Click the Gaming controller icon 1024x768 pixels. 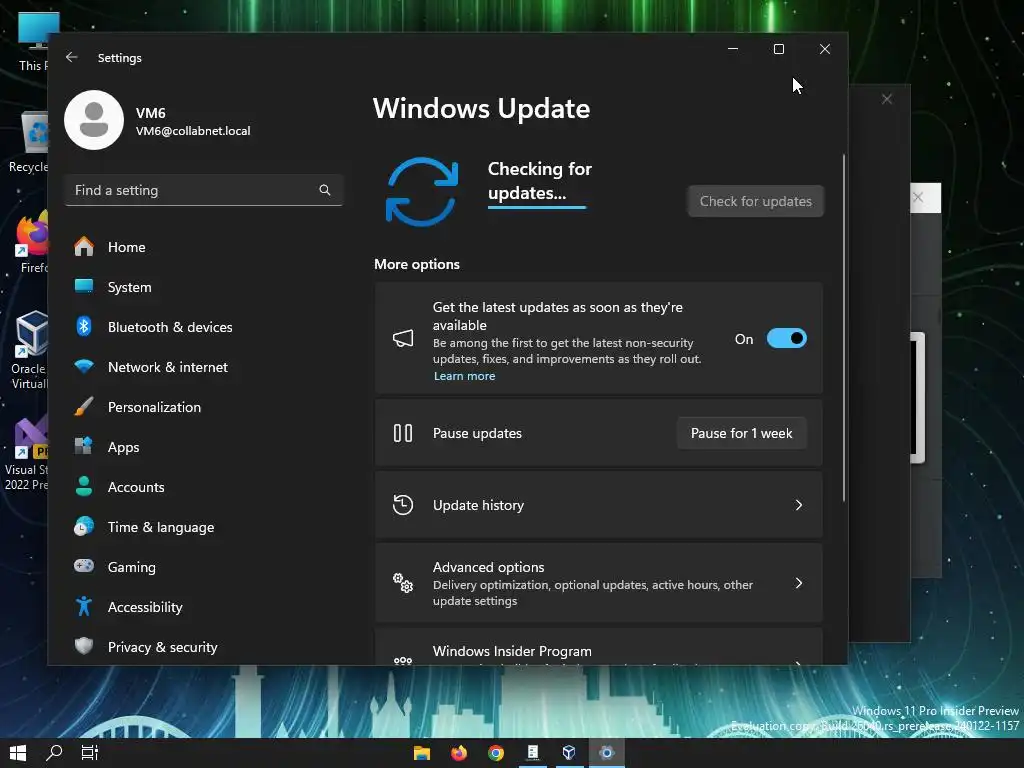84,566
